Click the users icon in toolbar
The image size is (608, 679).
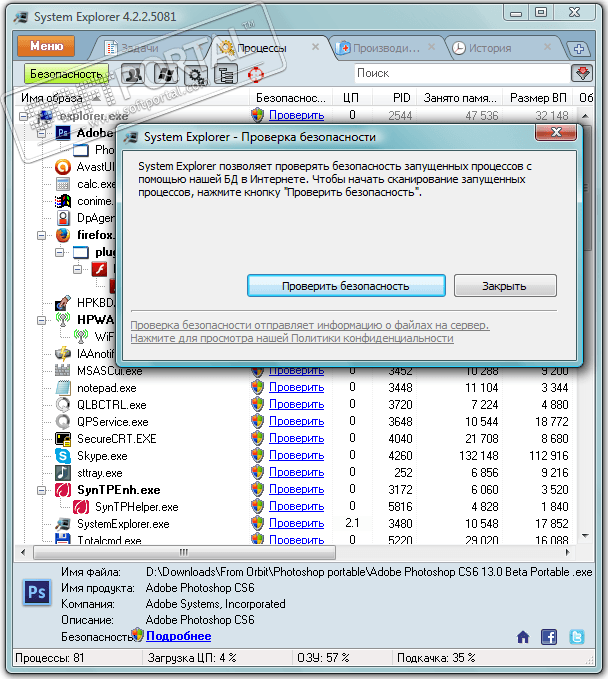133,74
